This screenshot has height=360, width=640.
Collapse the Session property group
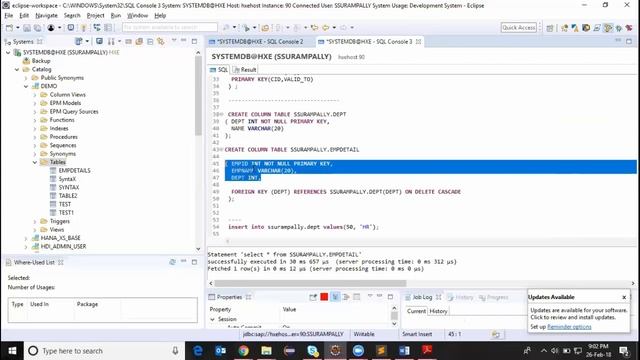pyautogui.click(x=213, y=319)
